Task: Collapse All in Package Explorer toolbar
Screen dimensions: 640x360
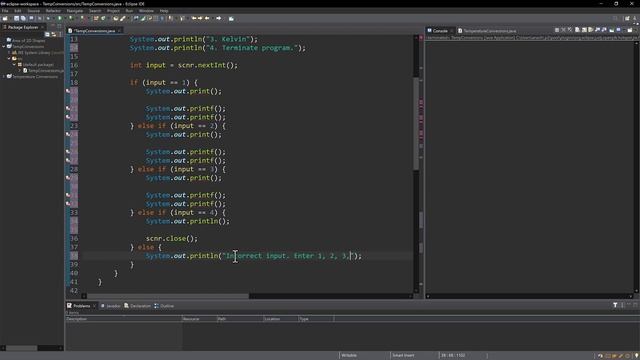Action: click(x=47, y=34)
